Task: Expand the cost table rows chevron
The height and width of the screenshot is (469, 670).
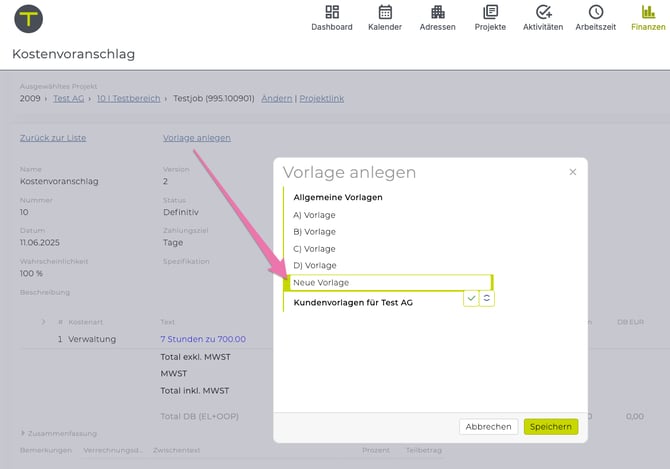Action: (43, 322)
